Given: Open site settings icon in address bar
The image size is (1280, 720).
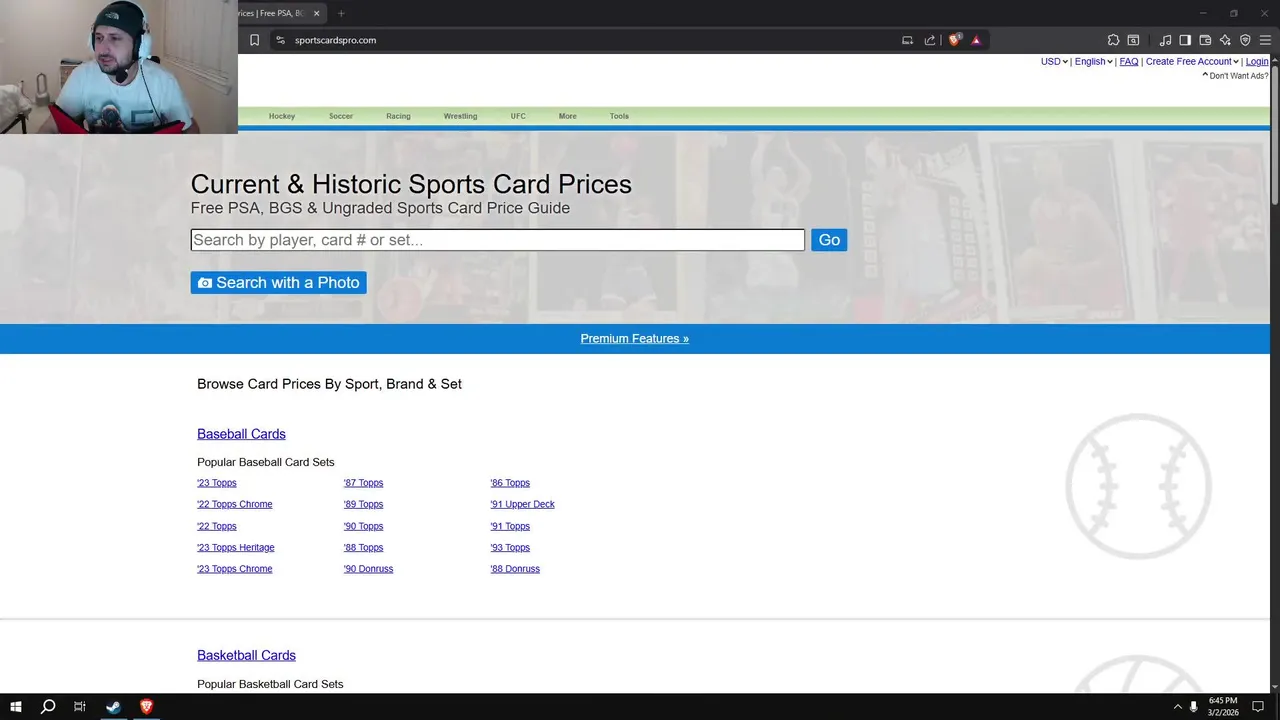Looking at the screenshot, I should pyautogui.click(x=280, y=40).
